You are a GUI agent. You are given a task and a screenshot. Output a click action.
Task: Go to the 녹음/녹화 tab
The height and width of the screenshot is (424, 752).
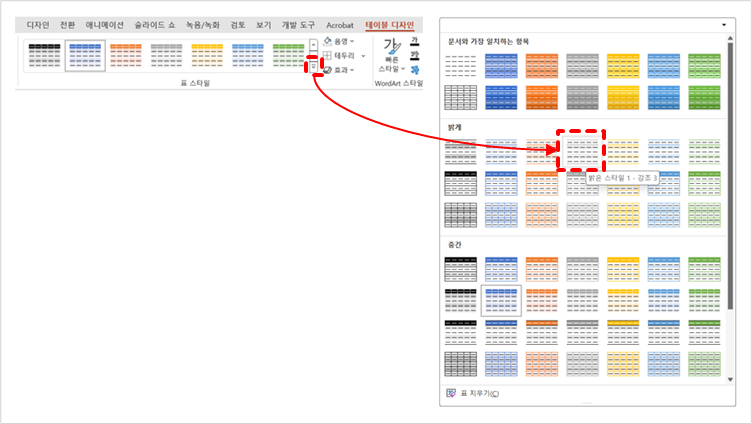203,25
